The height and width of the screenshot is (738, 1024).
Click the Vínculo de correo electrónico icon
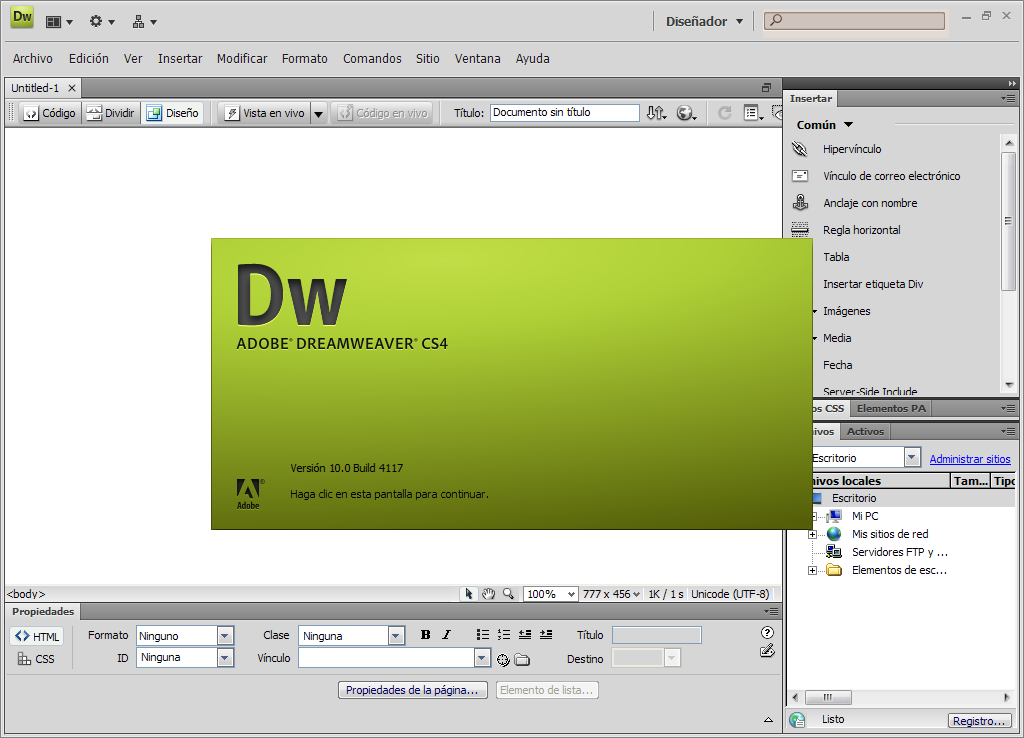(x=800, y=176)
